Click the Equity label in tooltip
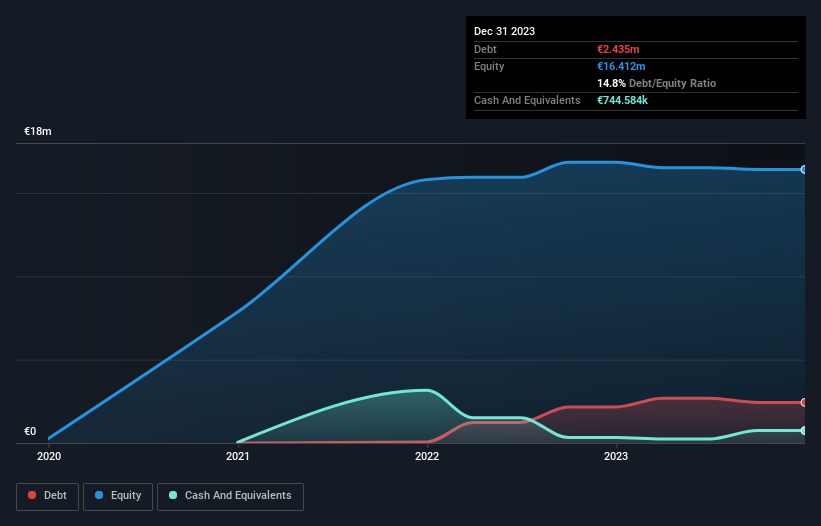 point(489,66)
